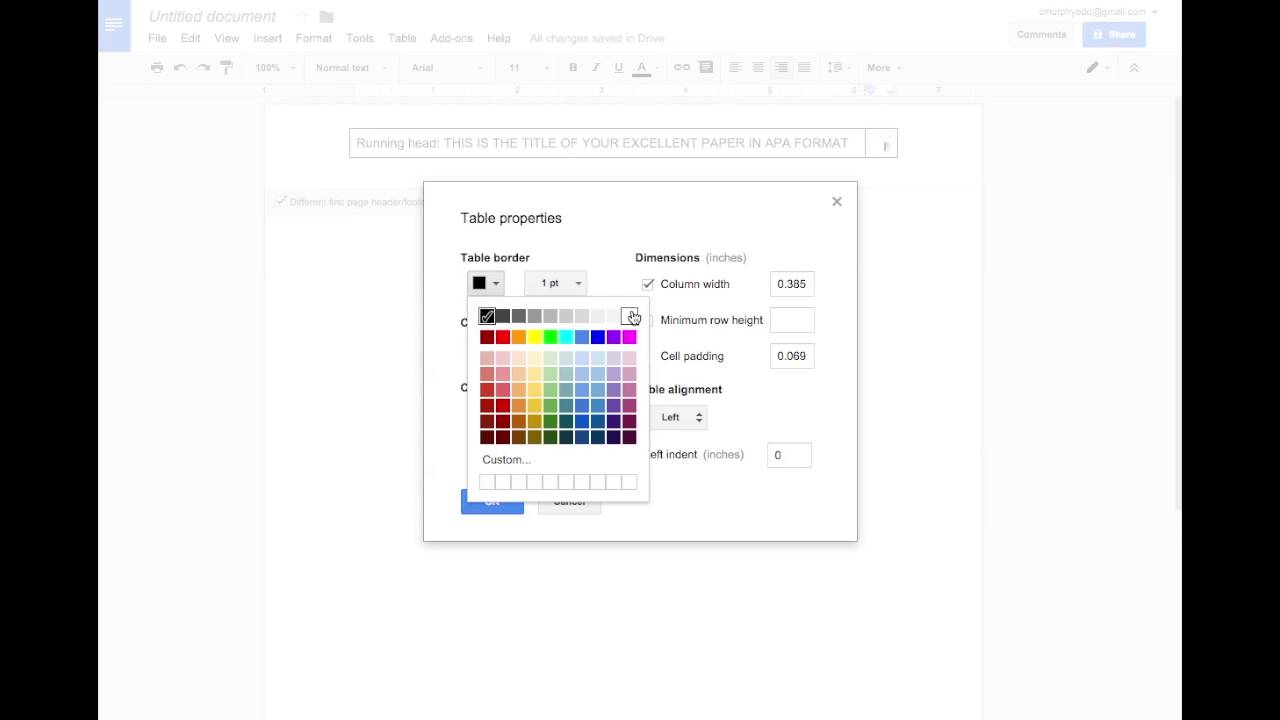
Task: Open the Table menu
Action: click(402, 38)
